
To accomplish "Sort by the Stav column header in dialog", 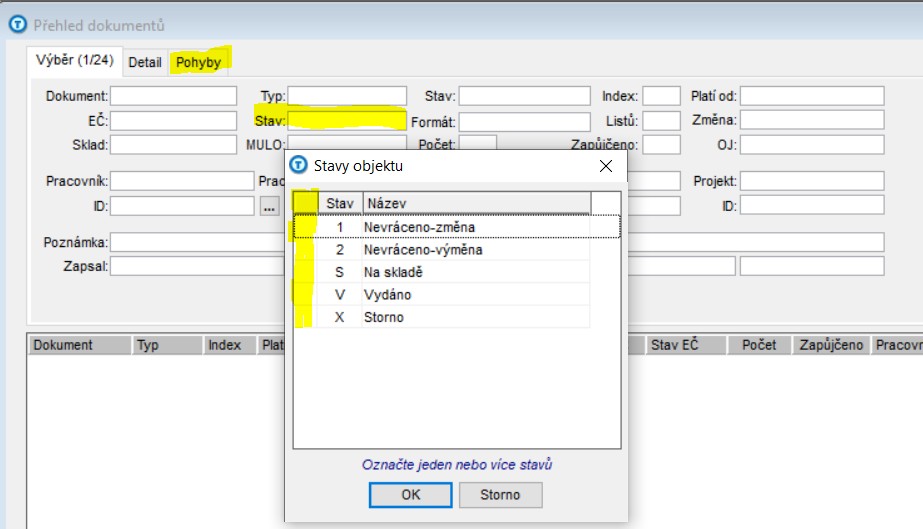I will click(x=340, y=204).
